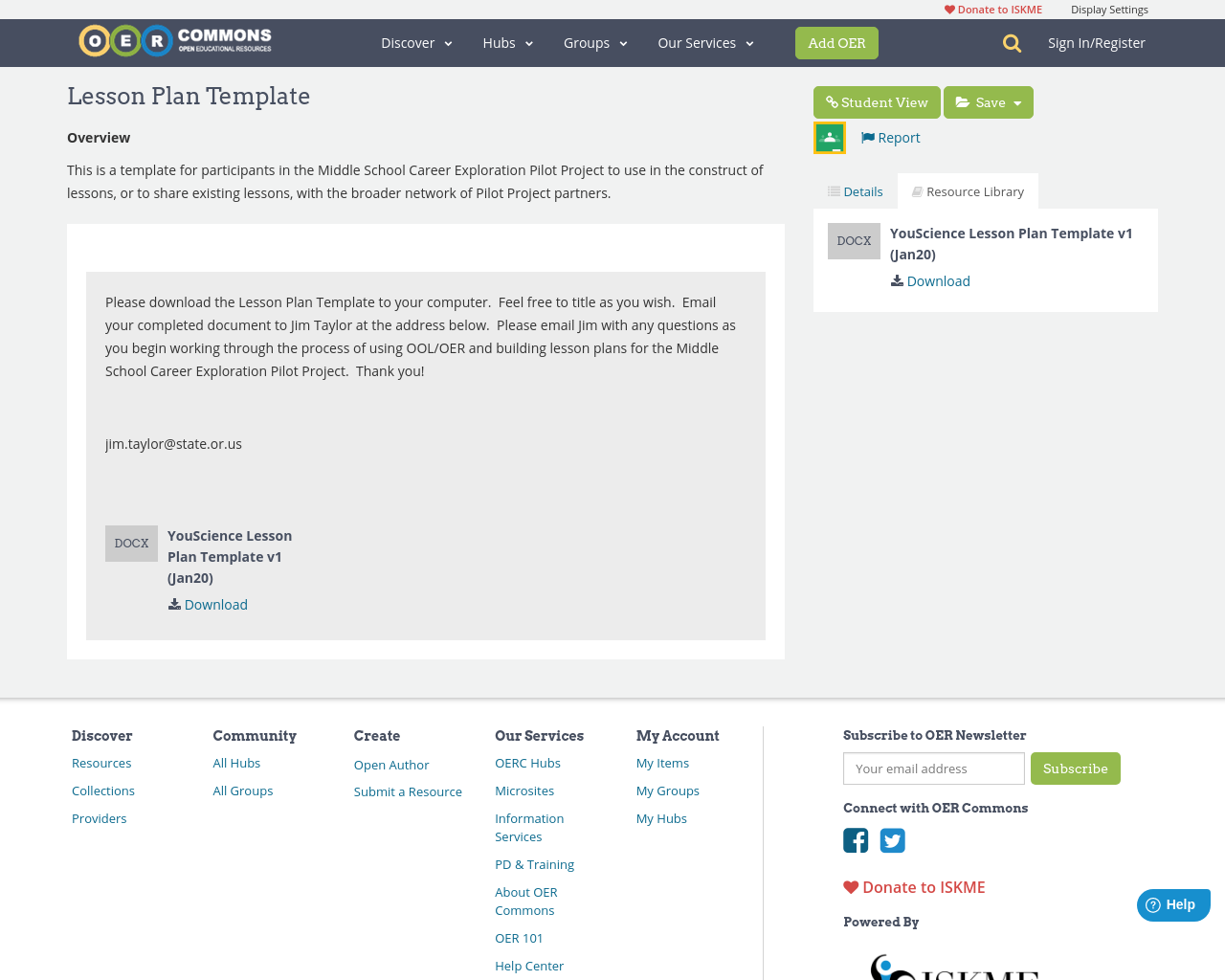
Task: Open the Hubs menu
Action: click(x=506, y=42)
